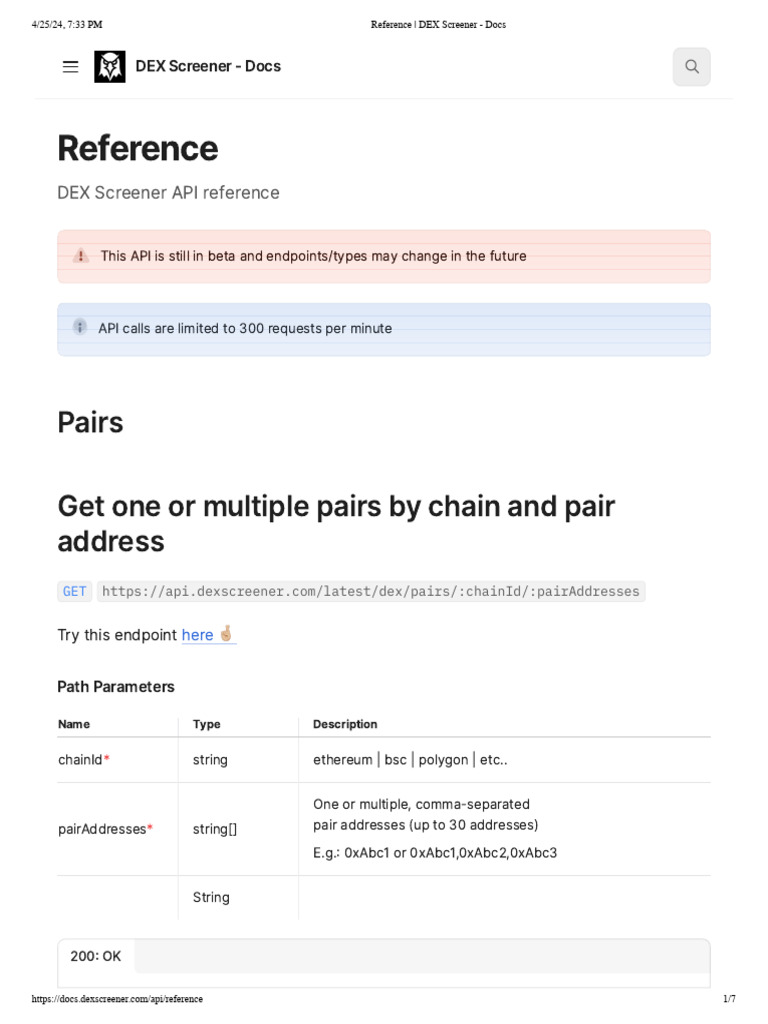Click the API endpoint URL code
The width and height of the screenshot is (768, 1024).
click(x=370, y=591)
